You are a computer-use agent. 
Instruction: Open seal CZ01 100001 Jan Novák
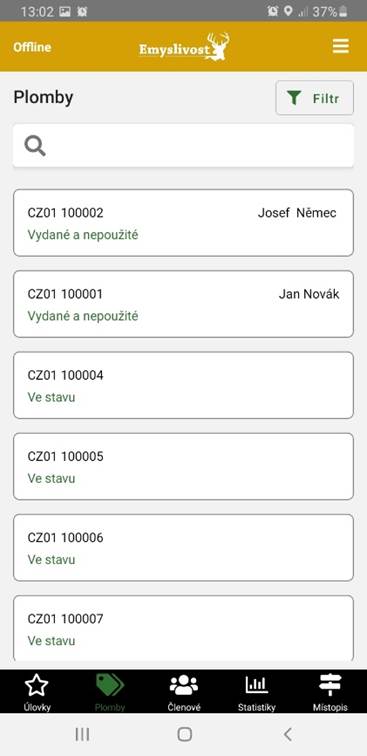[x=183, y=304]
